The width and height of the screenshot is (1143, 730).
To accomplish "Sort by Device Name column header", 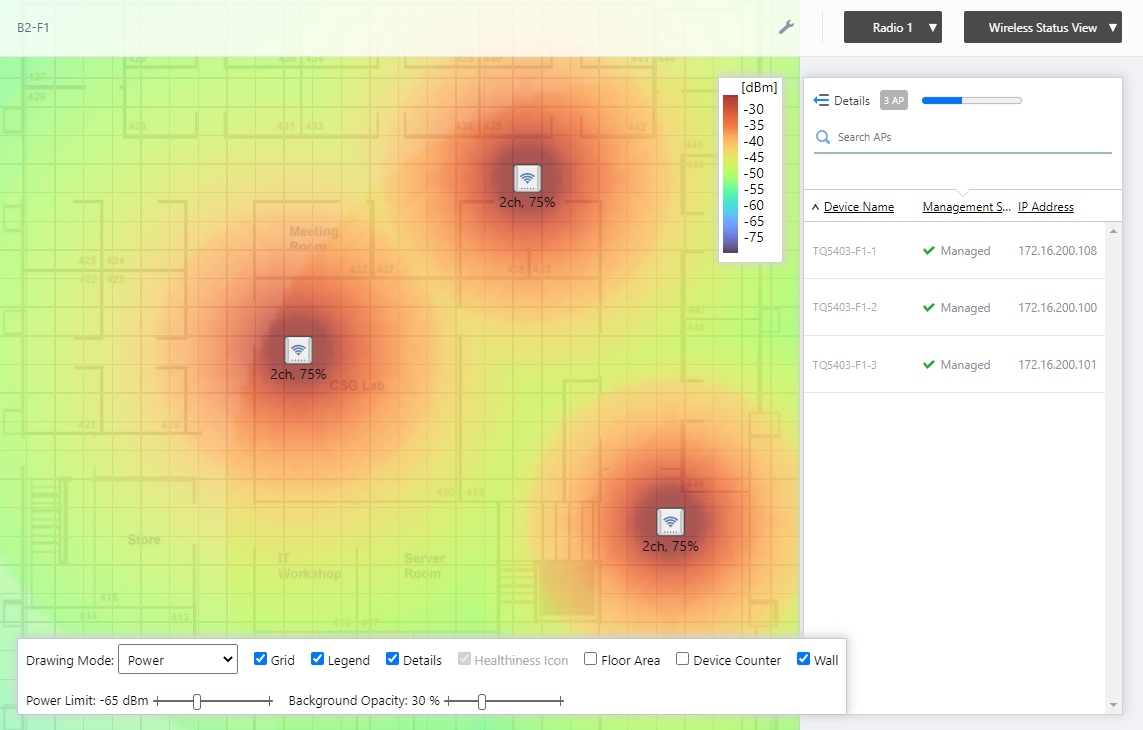I will coord(858,207).
